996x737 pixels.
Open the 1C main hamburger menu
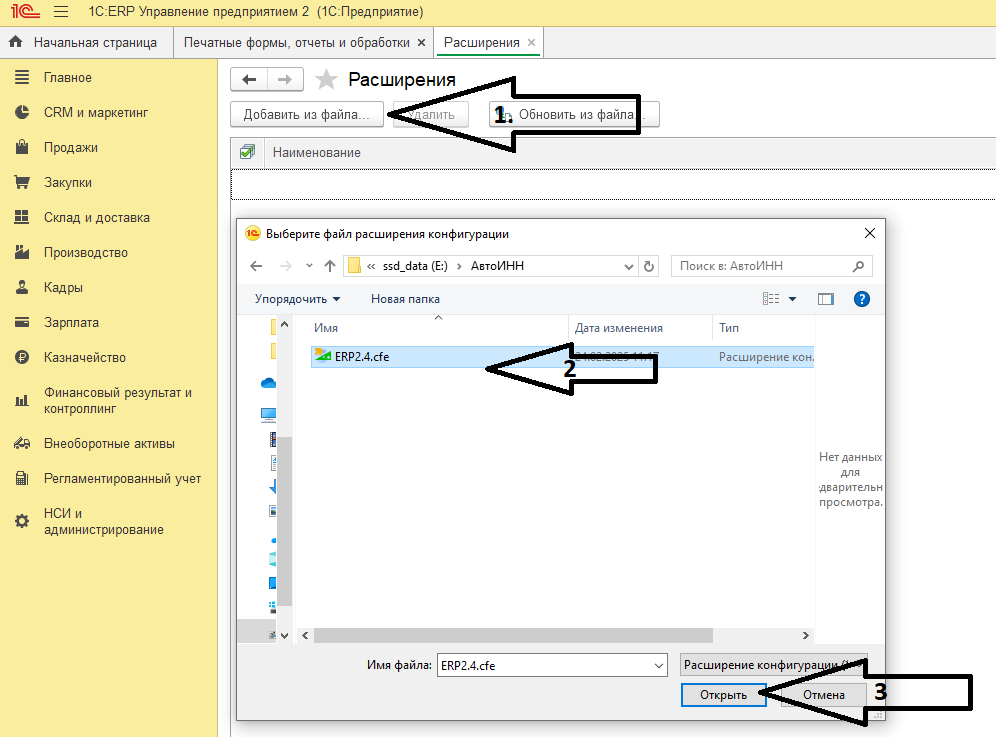pyautogui.click(x=61, y=11)
